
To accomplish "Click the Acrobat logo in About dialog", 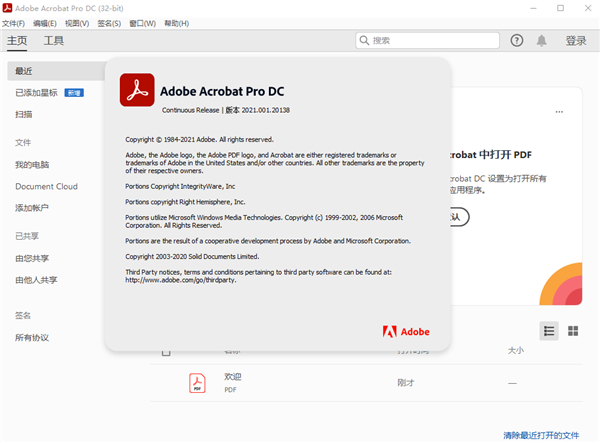I will pos(137,90).
